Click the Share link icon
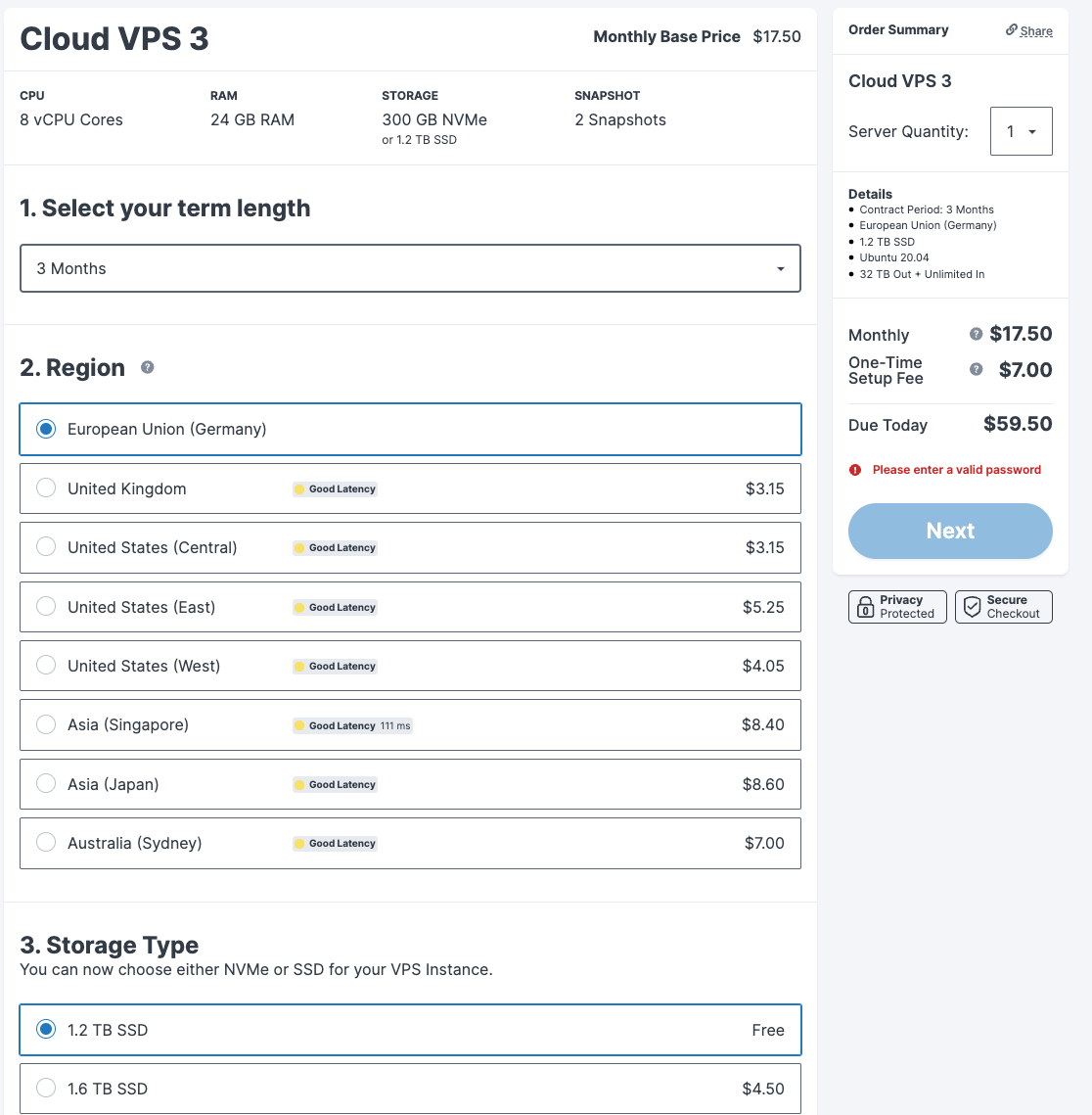 click(x=1011, y=30)
